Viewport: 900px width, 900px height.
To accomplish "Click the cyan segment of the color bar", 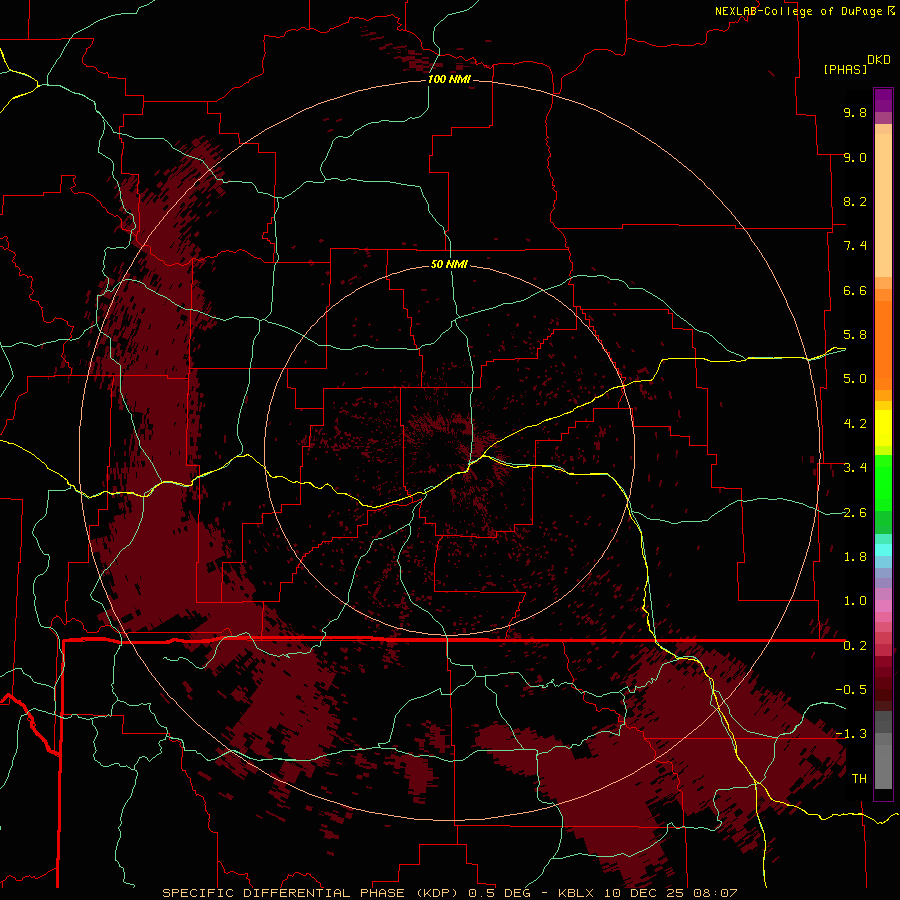I will [883, 549].
